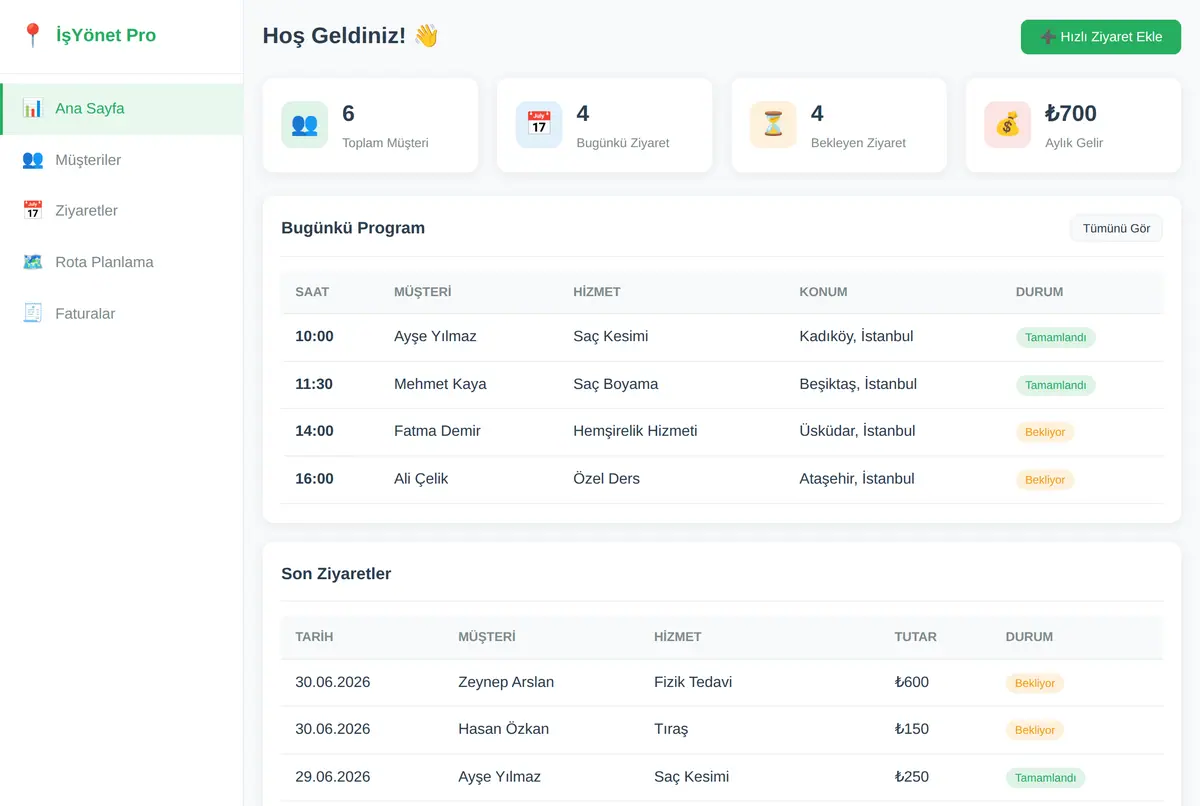Click the İşYönet Pro pin logo icon
The width and height of the screenshot is (1200, 806).
33,36
